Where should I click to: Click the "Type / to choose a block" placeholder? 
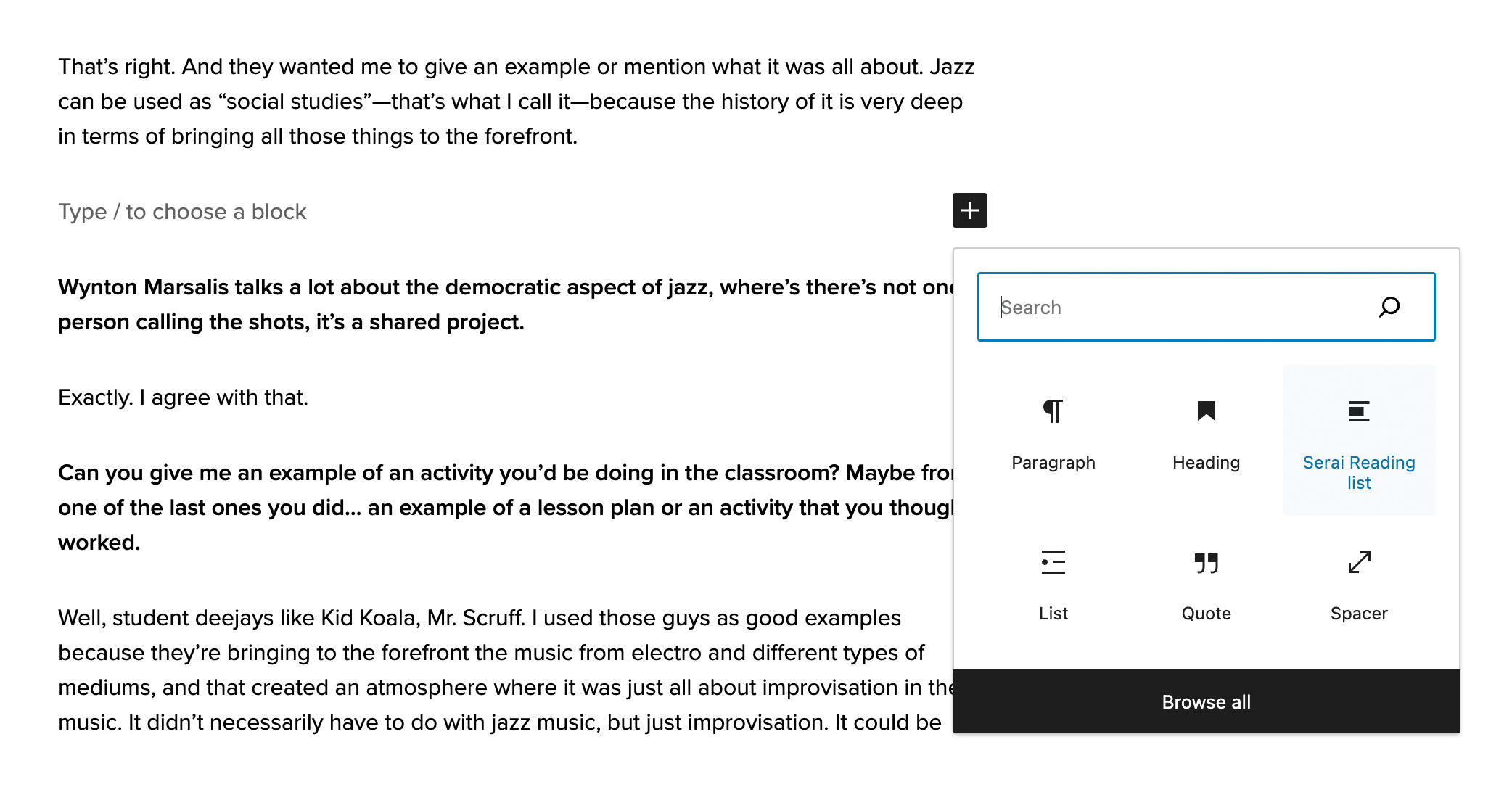coord(182,212)
